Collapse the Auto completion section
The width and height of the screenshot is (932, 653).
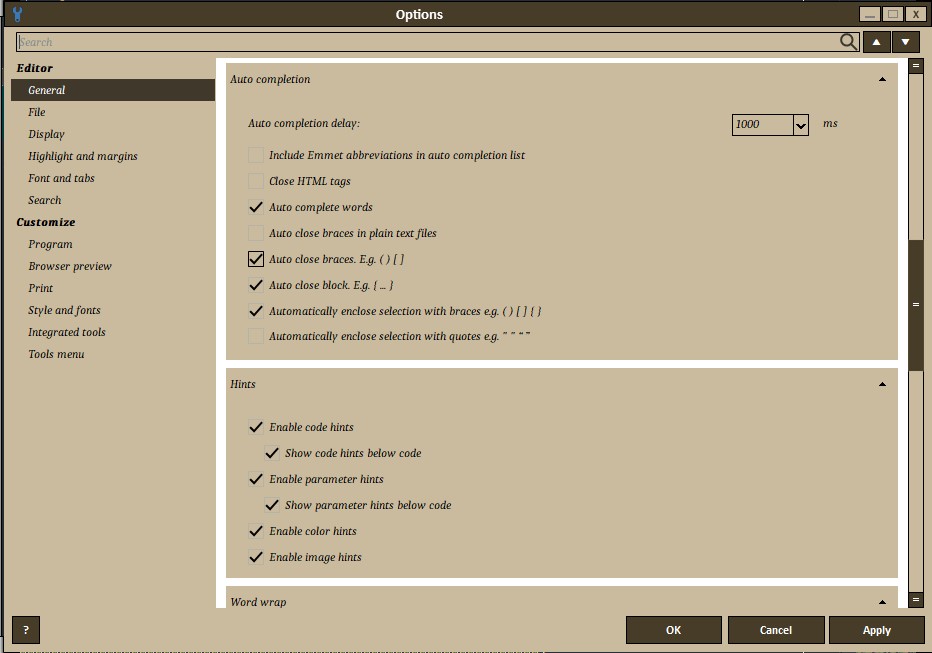pyautogui.click(x=882, y=79)
